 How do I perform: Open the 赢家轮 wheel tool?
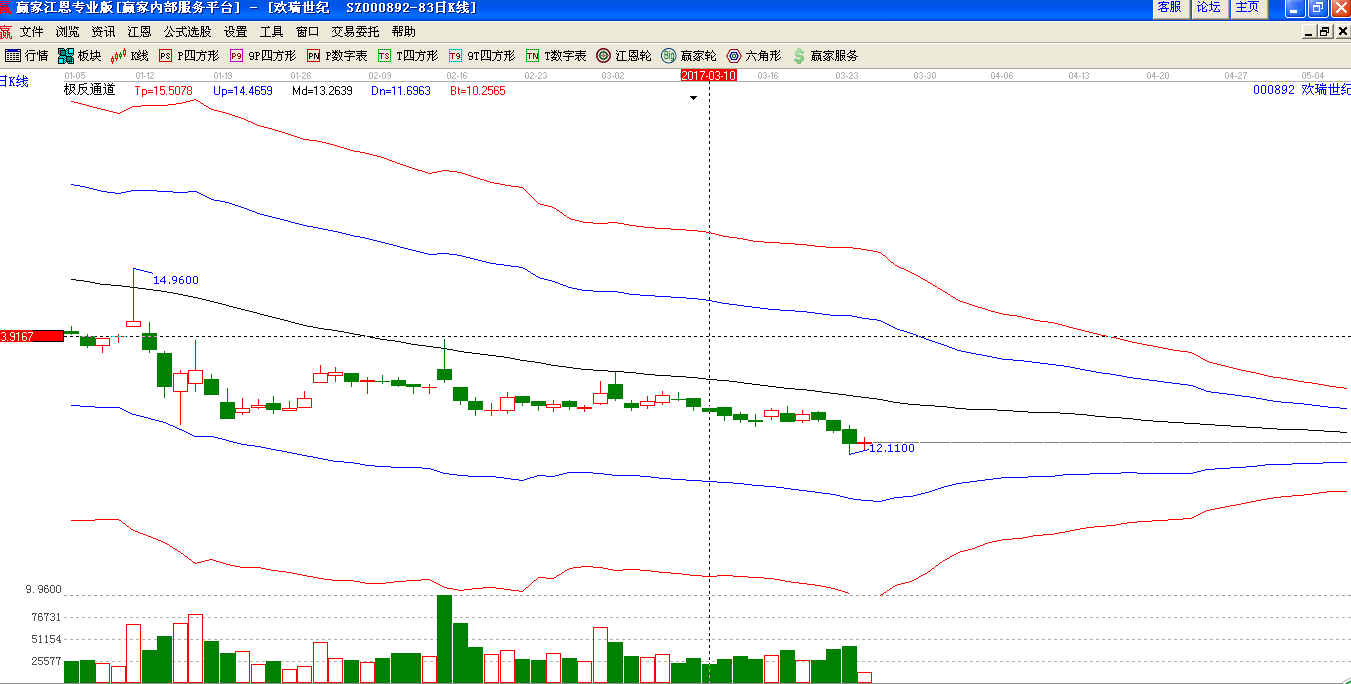pos(689,56)
